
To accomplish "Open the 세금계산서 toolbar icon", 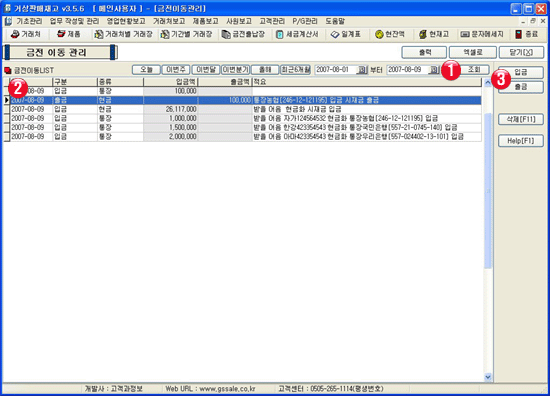I will (297, 34).
